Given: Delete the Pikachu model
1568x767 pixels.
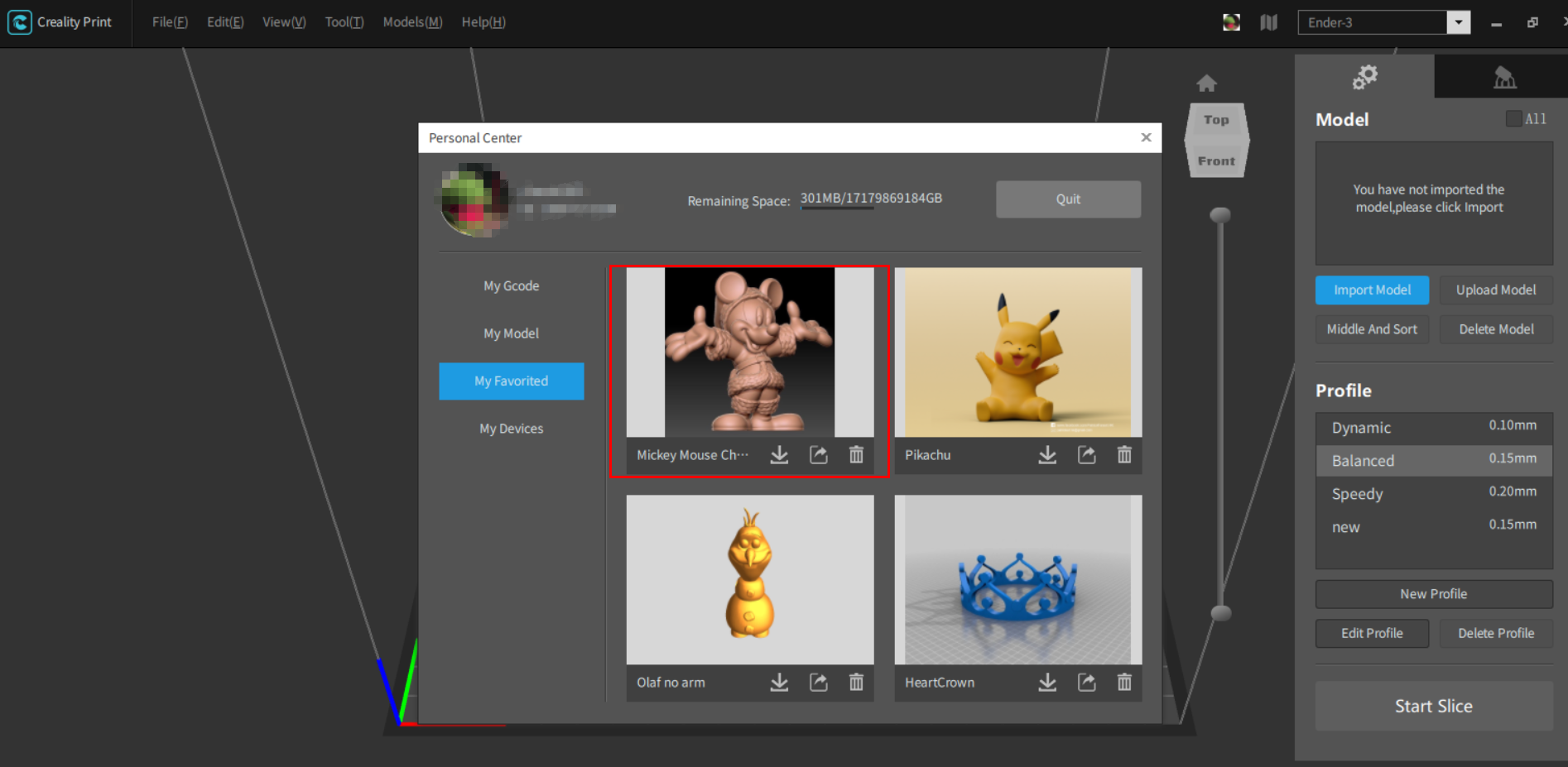Looking at the screenshot, I should [x=1124, y=455].
